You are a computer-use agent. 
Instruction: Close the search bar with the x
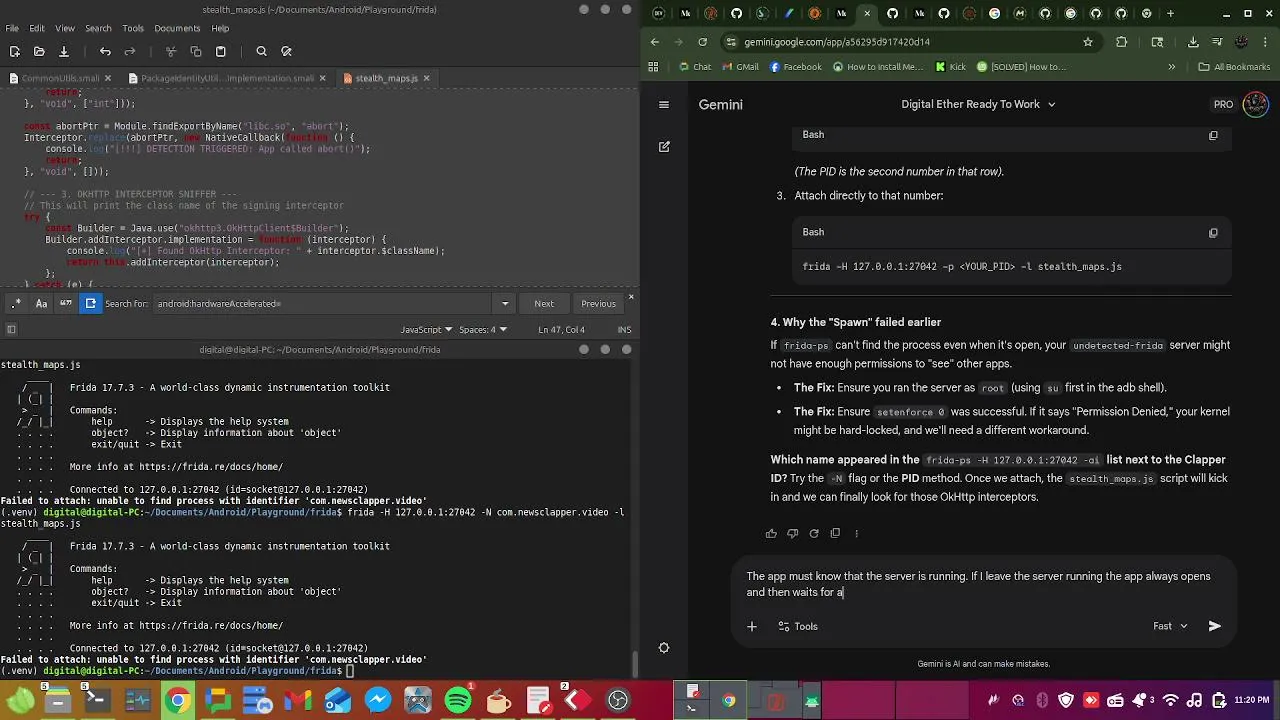click(631, 297)
